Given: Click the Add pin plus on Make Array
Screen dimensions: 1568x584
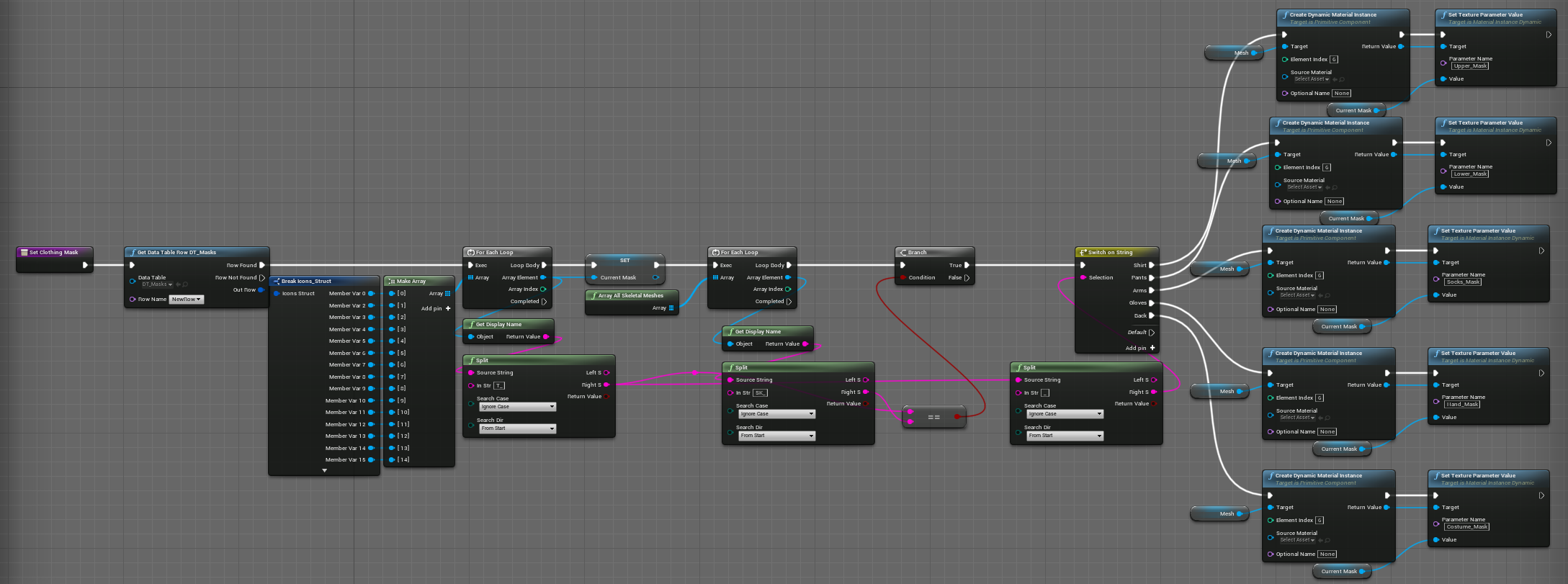Looking at the screenshot, I should point(448,308).
